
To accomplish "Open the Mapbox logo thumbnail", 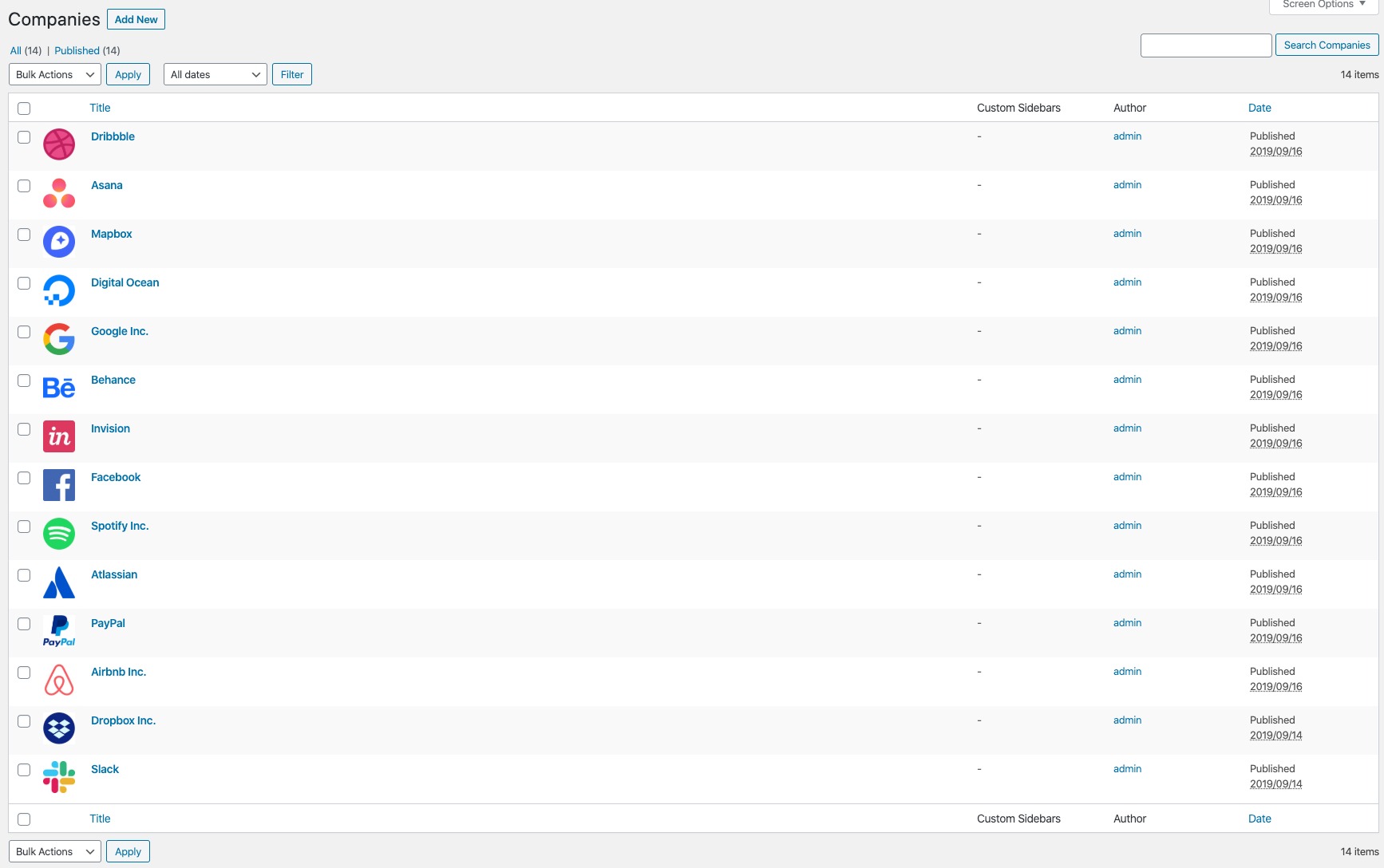I will pyautogui.click(x=59, y=243).
